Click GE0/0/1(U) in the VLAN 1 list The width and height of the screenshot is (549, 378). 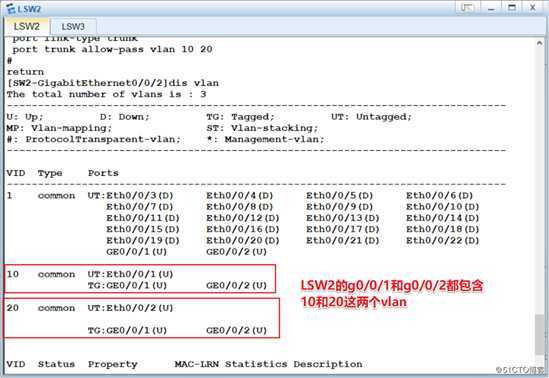pos(137,252)
